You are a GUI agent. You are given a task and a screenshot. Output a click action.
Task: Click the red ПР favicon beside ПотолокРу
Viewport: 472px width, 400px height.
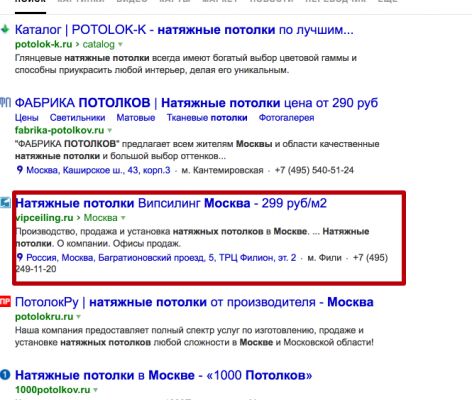(x=5, y=302)
